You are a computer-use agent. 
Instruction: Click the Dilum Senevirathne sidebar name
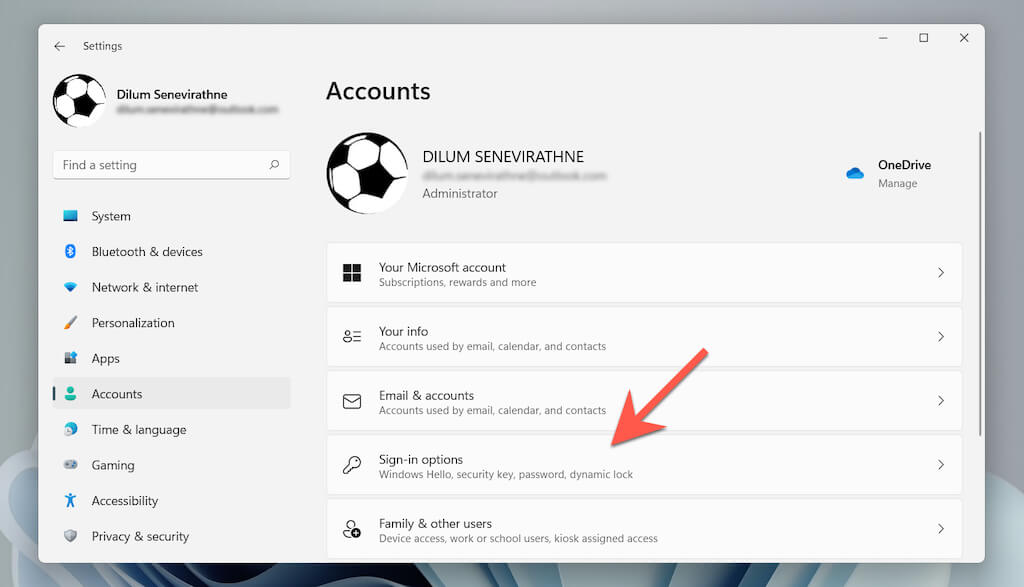(172, 94)
